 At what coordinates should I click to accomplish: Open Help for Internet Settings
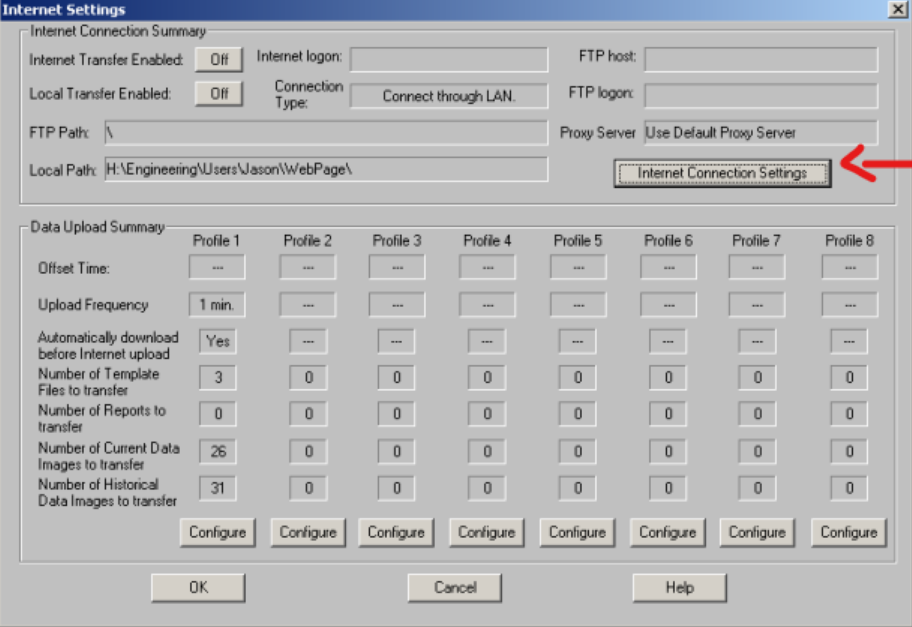(x=679, y=587)
